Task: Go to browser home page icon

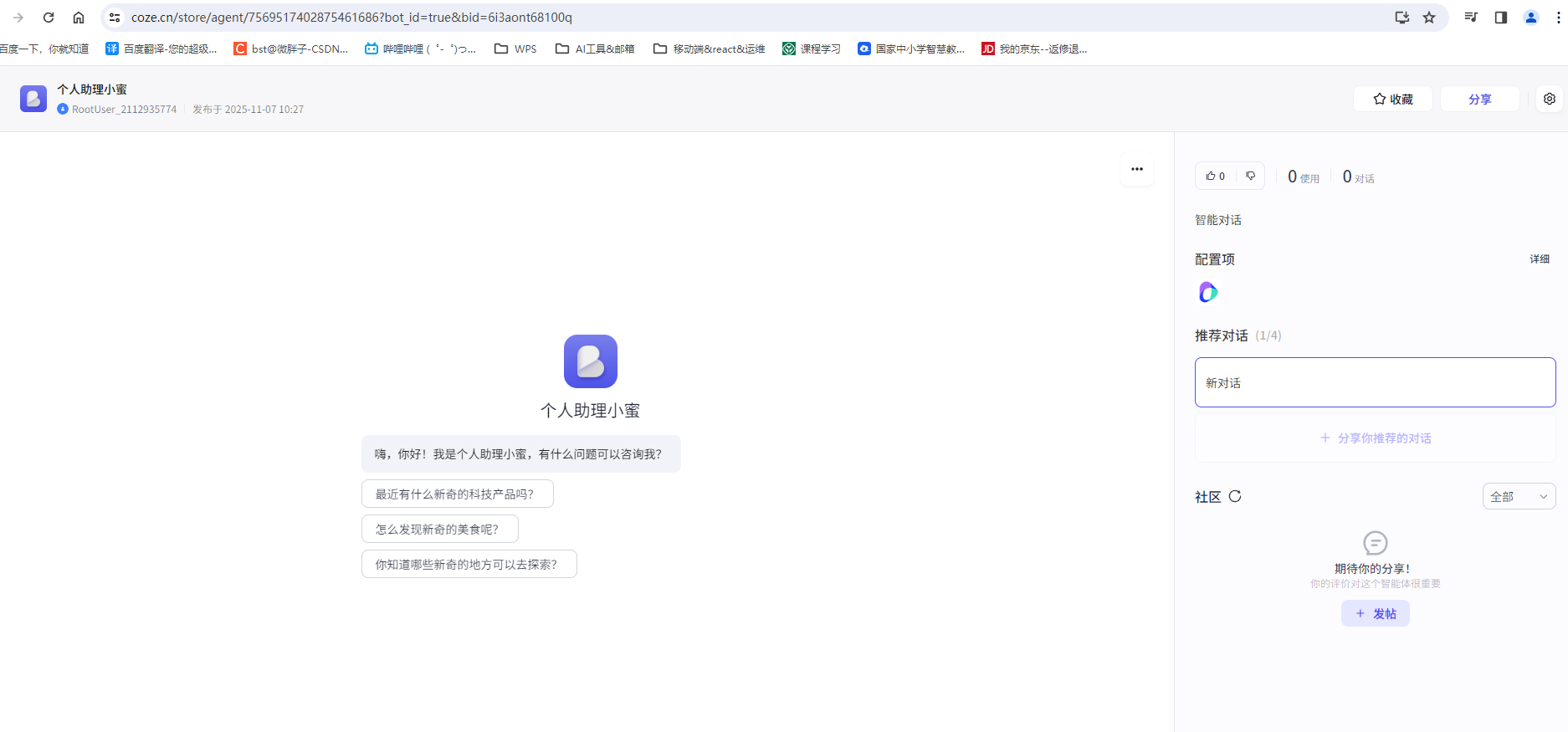Action: pyautogui.click(x=79, y=18)
